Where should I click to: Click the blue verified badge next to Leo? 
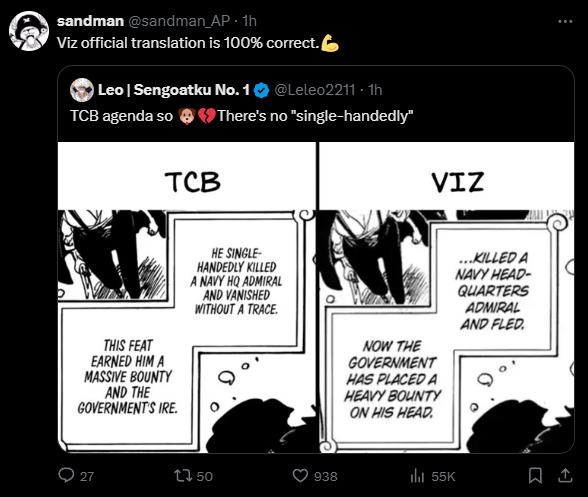point(261,90)
